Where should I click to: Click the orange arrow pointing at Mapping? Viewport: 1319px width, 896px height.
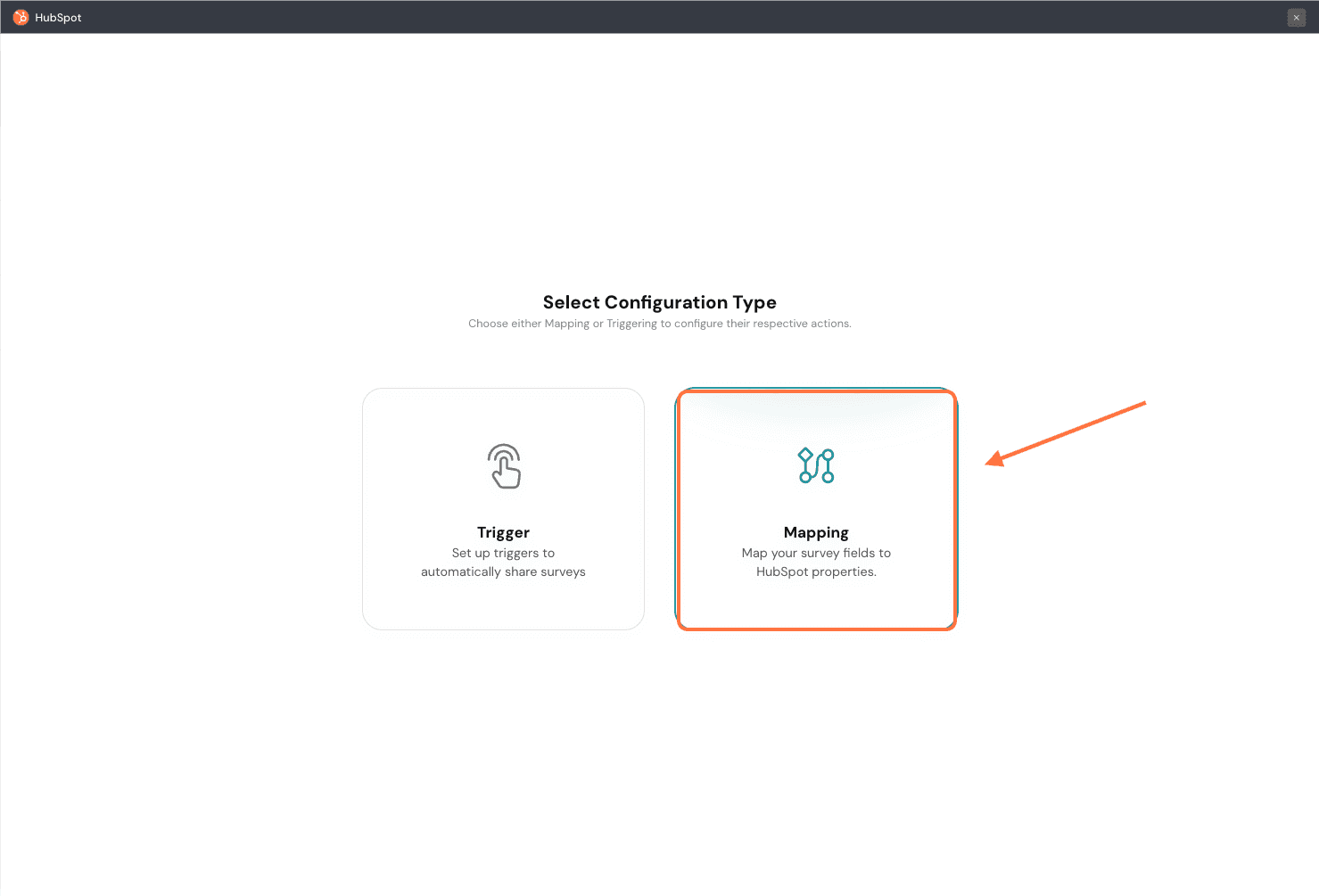[x=1066, y=432]
